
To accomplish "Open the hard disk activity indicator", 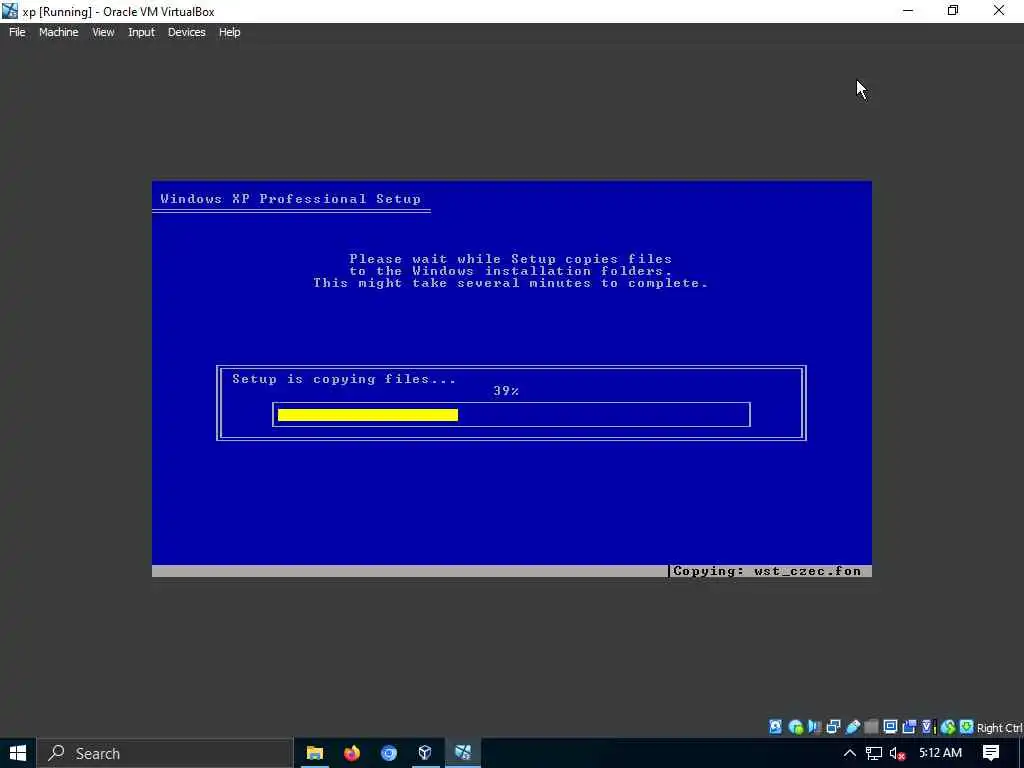I will pyautogui.click(x=775, y=727).
